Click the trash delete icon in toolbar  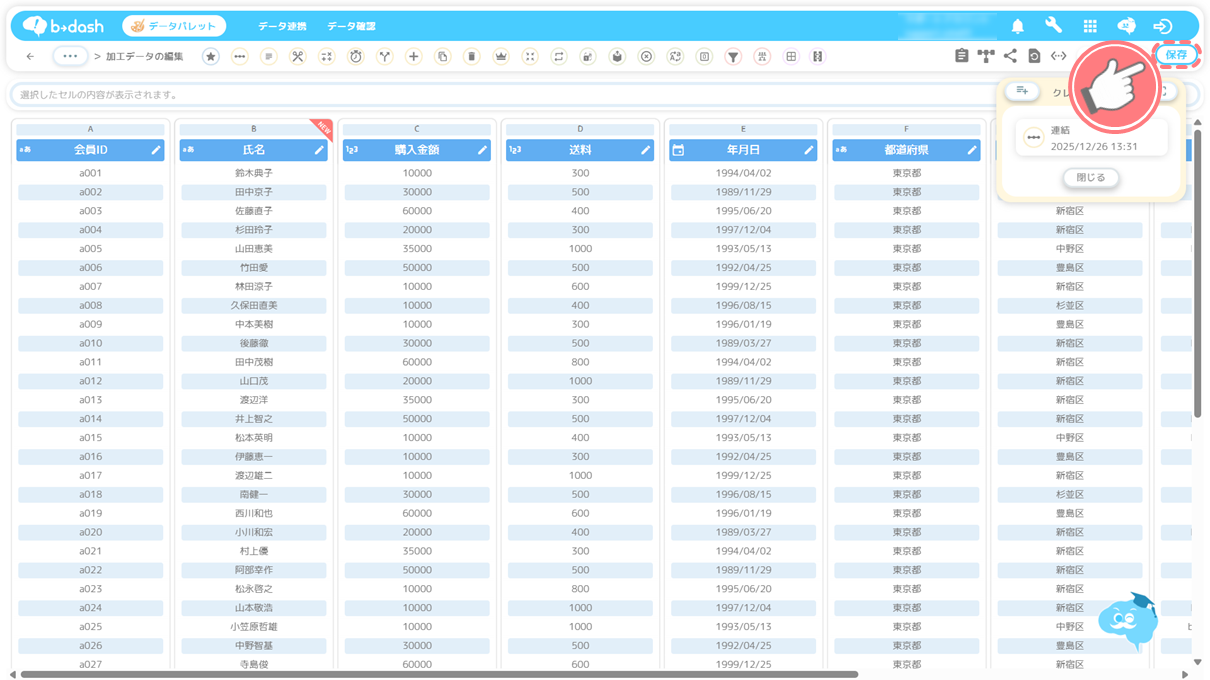471,57
